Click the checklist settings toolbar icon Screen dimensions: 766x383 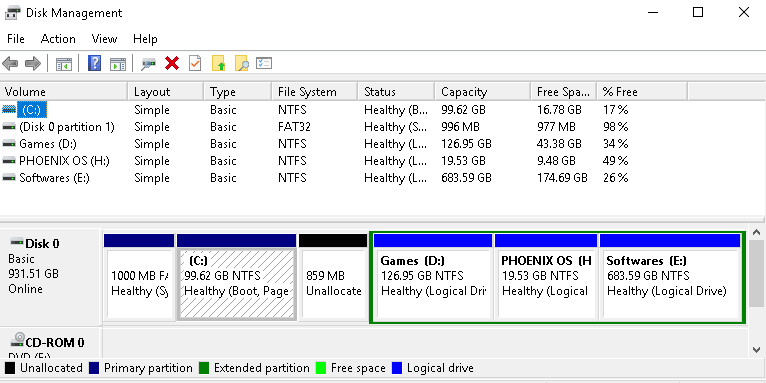tap(264, 63)
